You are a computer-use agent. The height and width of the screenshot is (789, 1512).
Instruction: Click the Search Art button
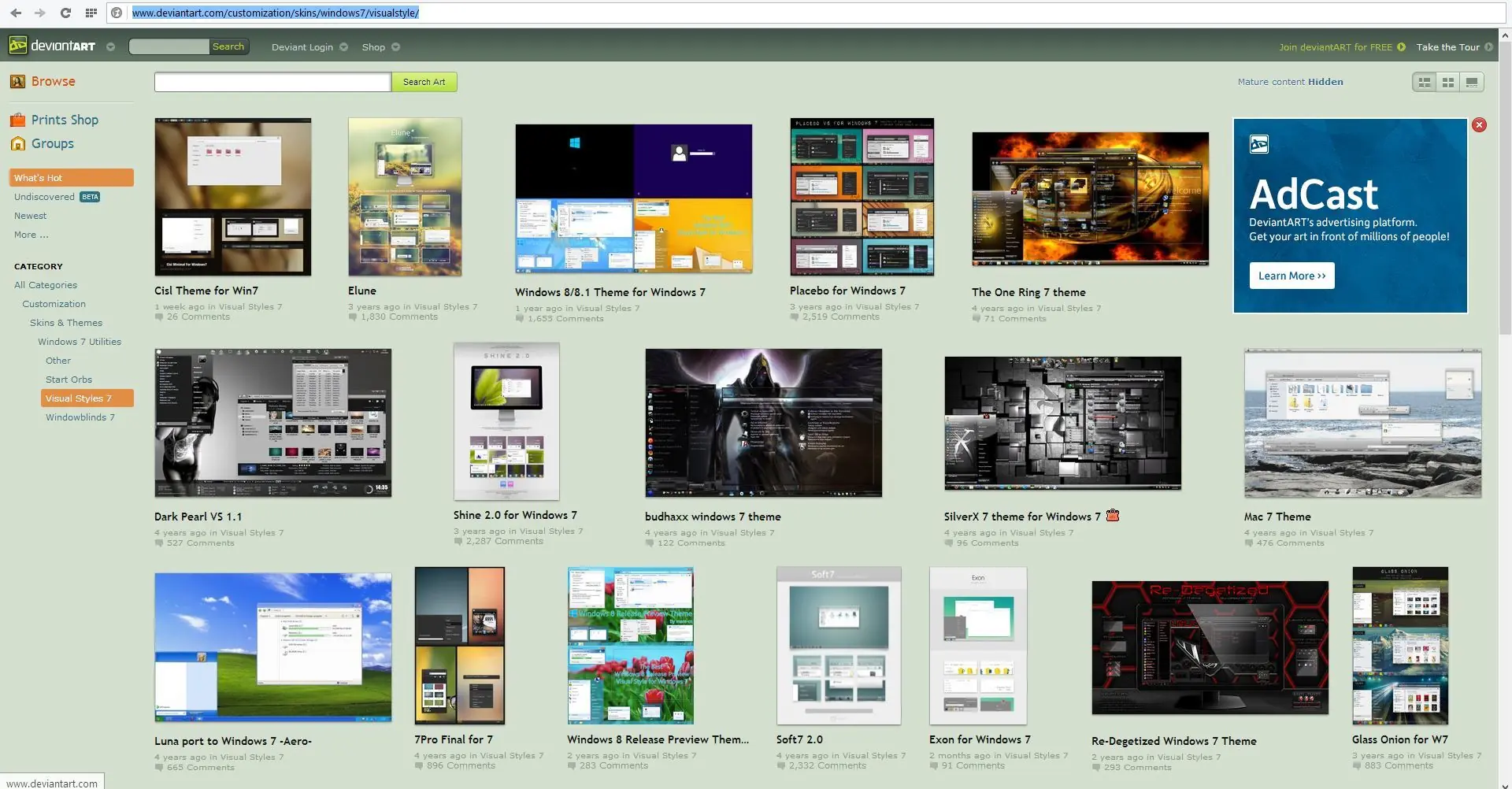coord(424,82)
